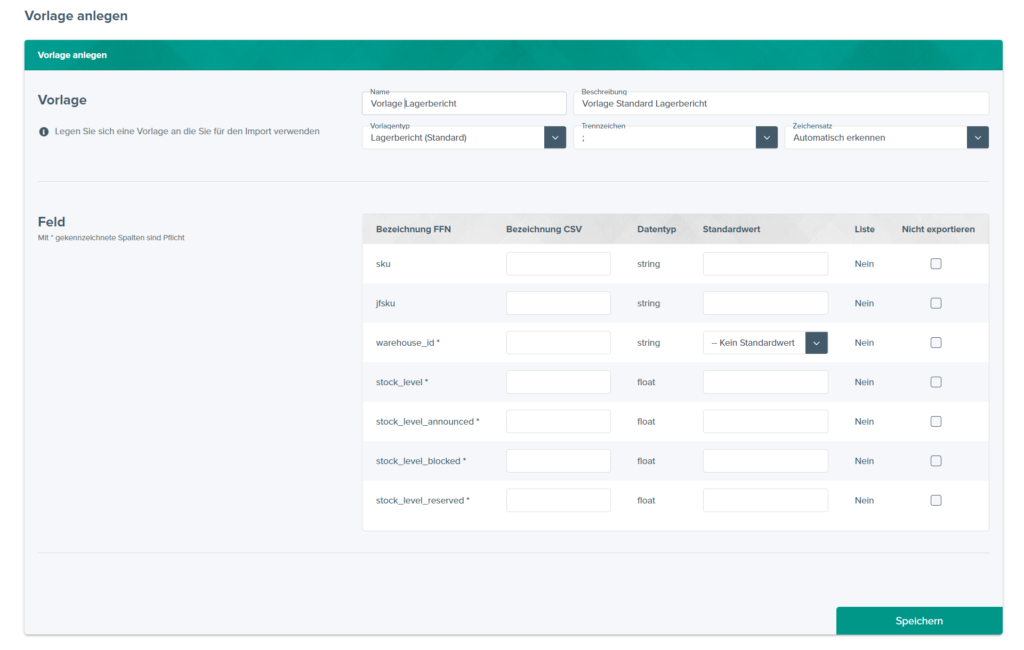
Task: Select 'Nicht exportieren' checkbox for stock_level_reserved
Action: pos(936,500)
